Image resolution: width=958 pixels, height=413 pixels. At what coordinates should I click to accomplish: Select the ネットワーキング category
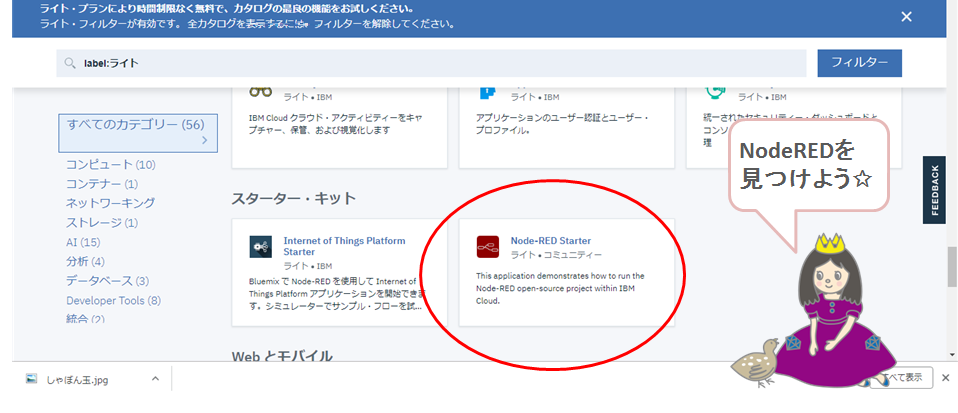pos(111,203)
